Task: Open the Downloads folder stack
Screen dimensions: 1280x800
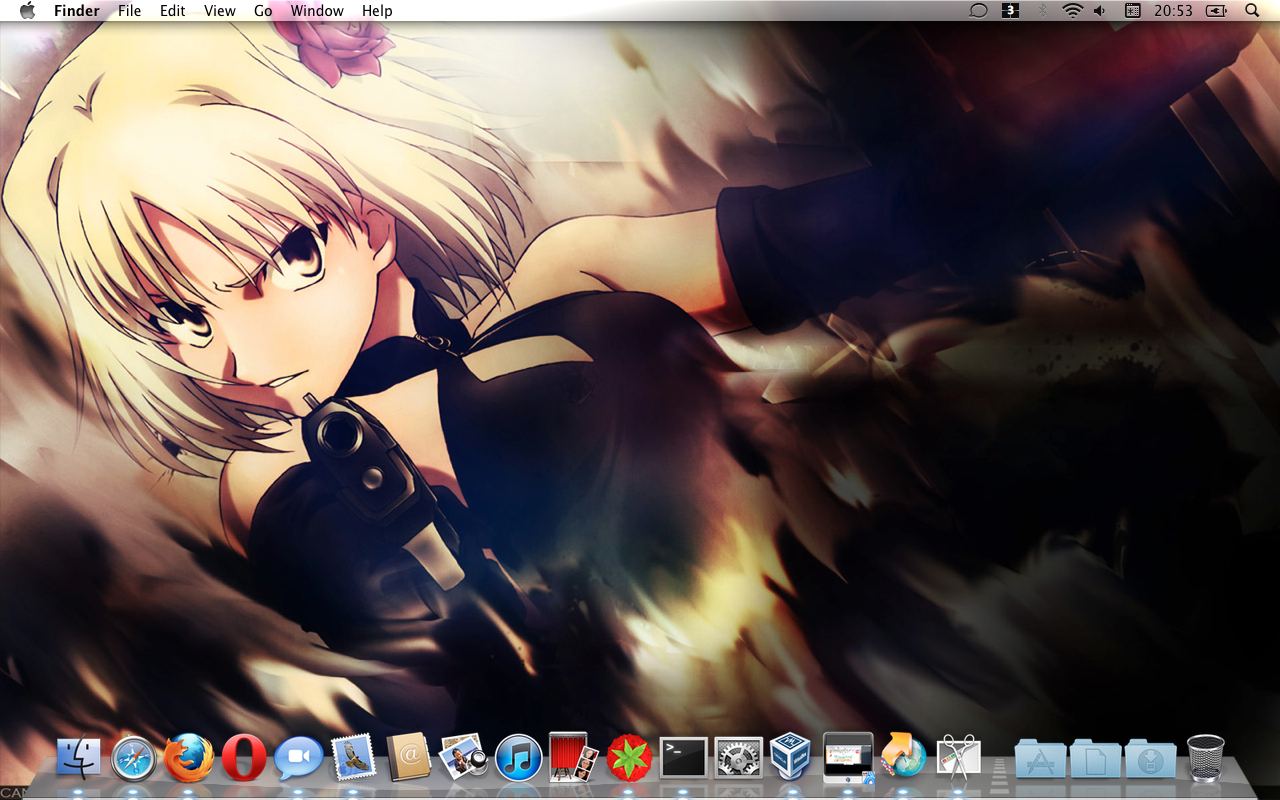Action: [1150, 758]
